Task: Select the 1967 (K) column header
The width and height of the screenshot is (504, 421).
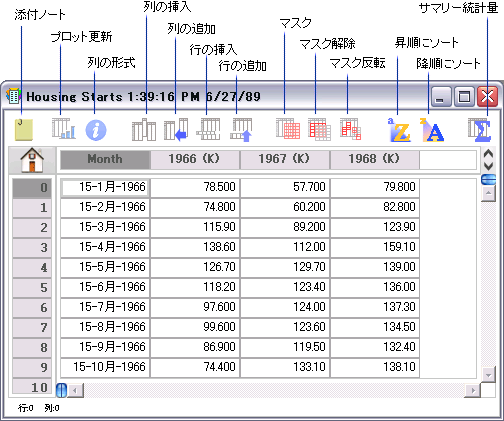Action: coord(284,159)
